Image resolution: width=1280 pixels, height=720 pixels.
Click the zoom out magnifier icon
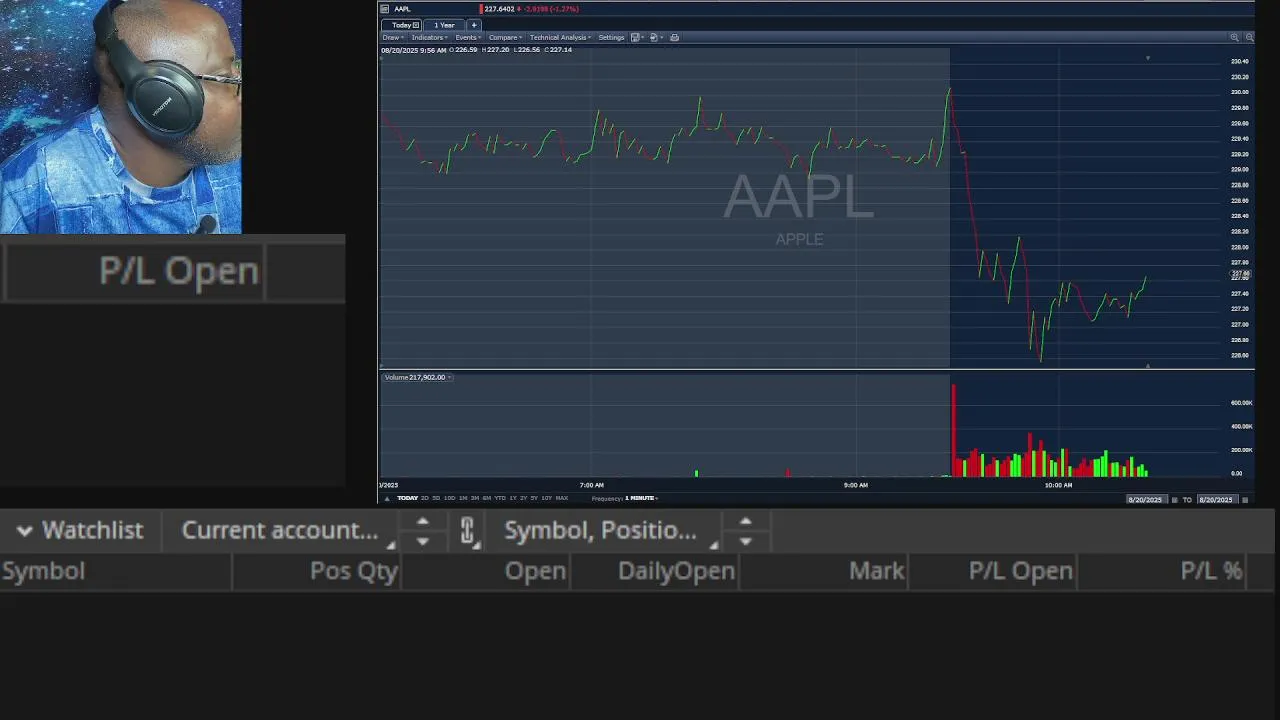pyautogui.click(x=1249, y=37)
